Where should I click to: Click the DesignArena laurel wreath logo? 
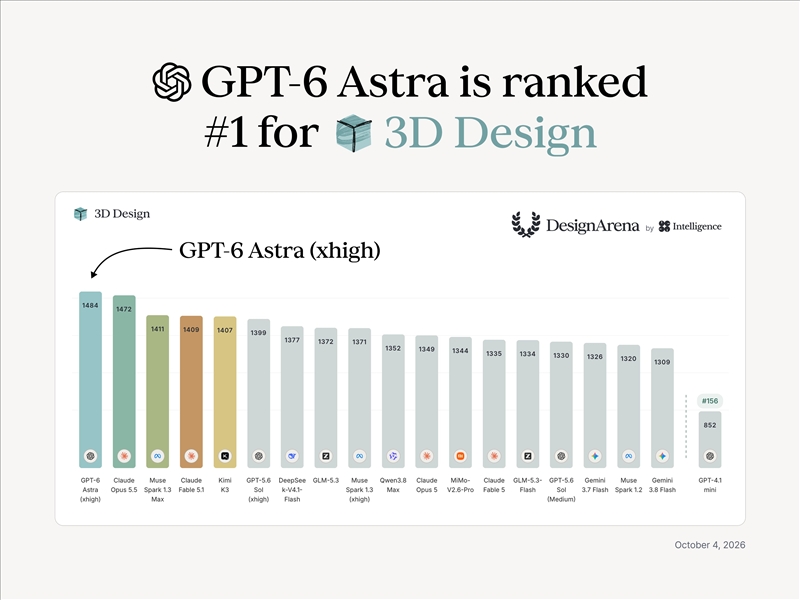526,224
